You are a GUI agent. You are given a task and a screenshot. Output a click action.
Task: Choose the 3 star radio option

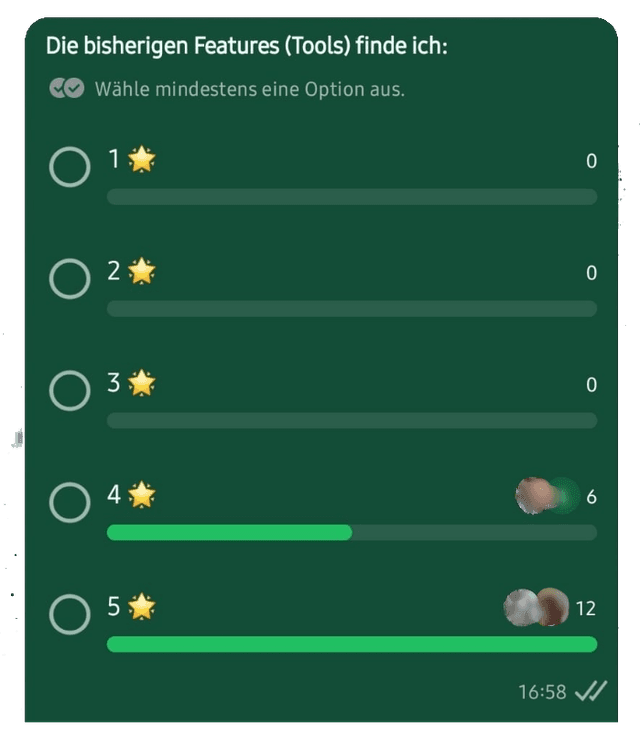coord(70,391)
